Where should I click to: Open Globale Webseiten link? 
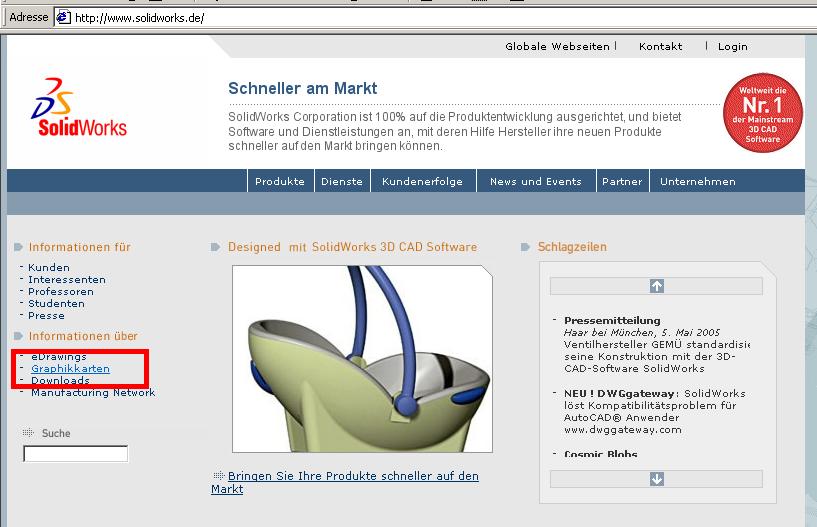pos(557,46)
